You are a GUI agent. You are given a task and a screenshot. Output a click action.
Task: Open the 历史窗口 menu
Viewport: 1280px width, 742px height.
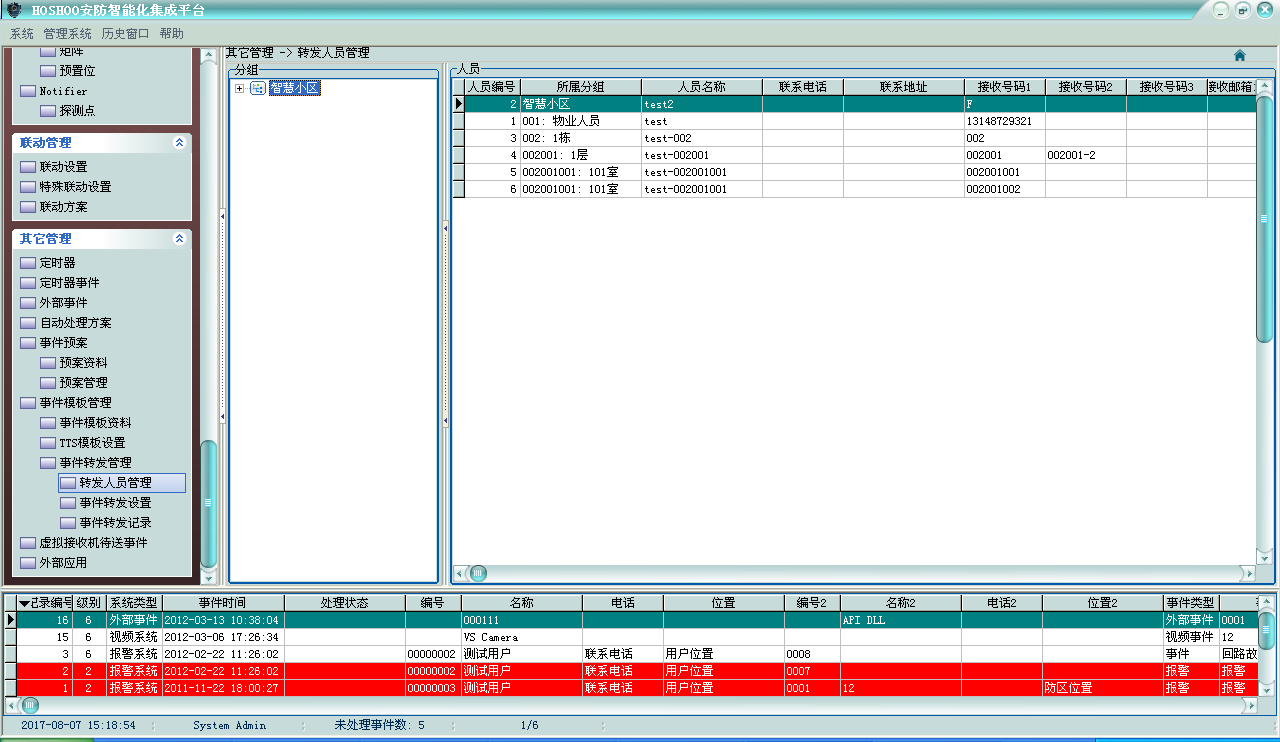(125, 34)
